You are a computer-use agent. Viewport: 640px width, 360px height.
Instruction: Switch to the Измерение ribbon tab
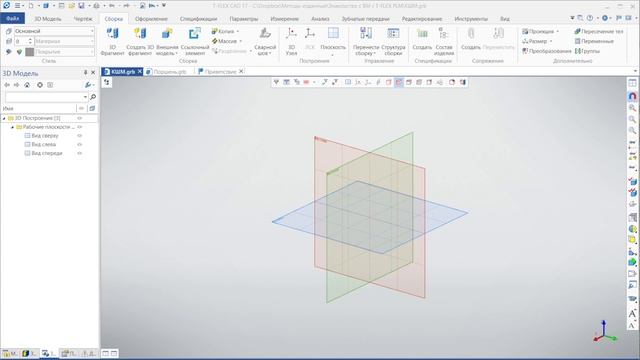click(x=284, y=19)
